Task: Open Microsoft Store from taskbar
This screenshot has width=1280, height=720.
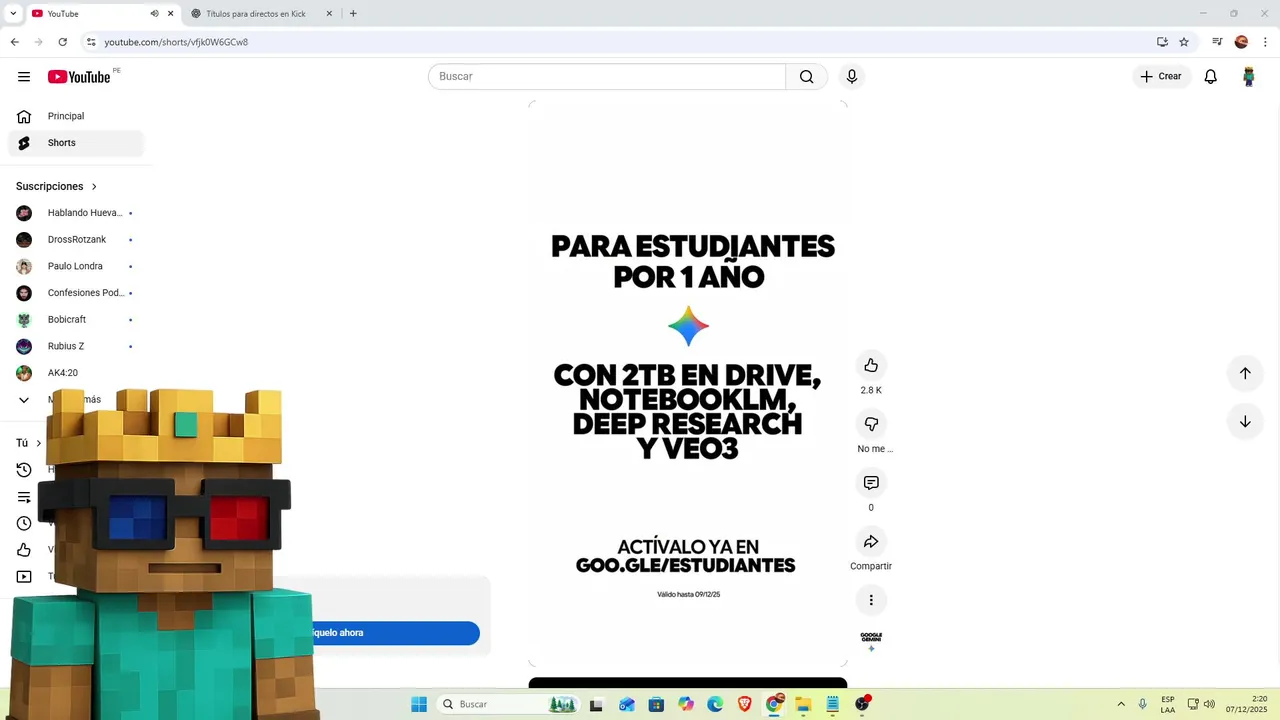Action: tap(656, 705)
